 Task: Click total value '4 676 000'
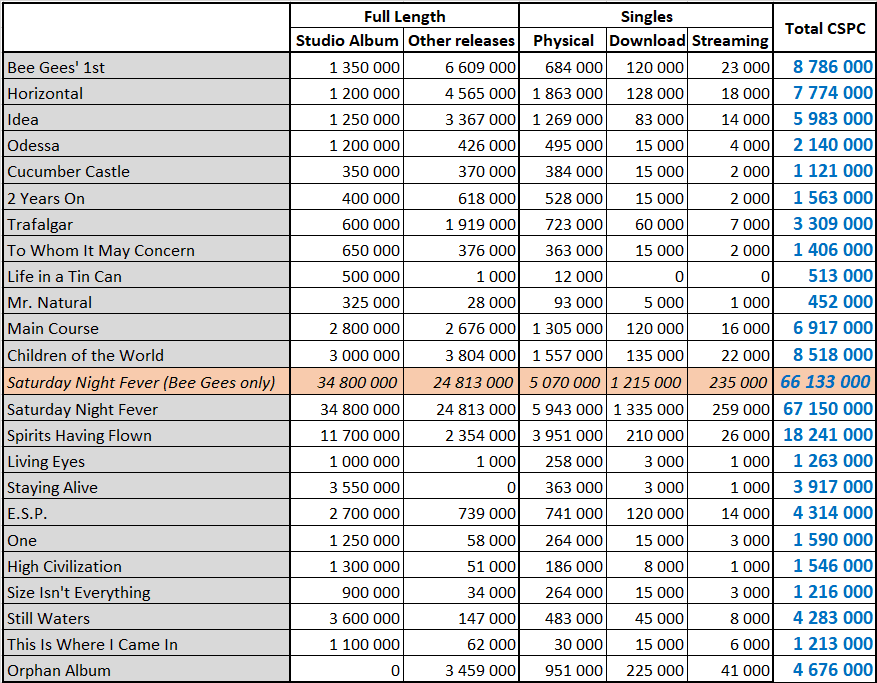832,669
